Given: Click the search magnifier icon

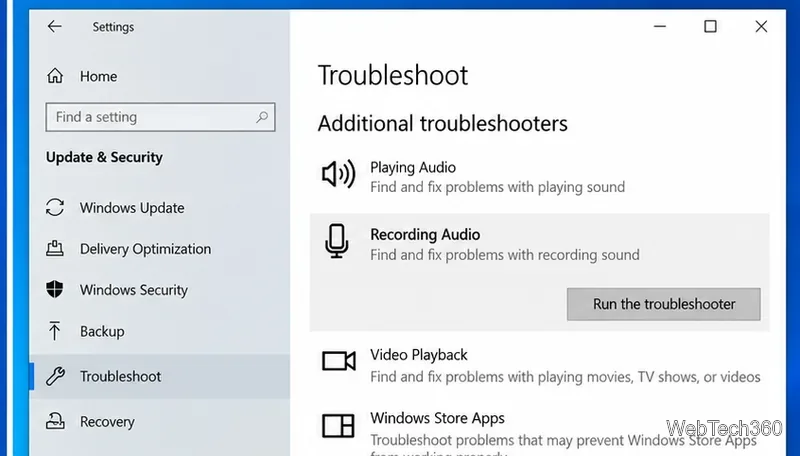Looking at the screenshot, I should pos(262,117).
